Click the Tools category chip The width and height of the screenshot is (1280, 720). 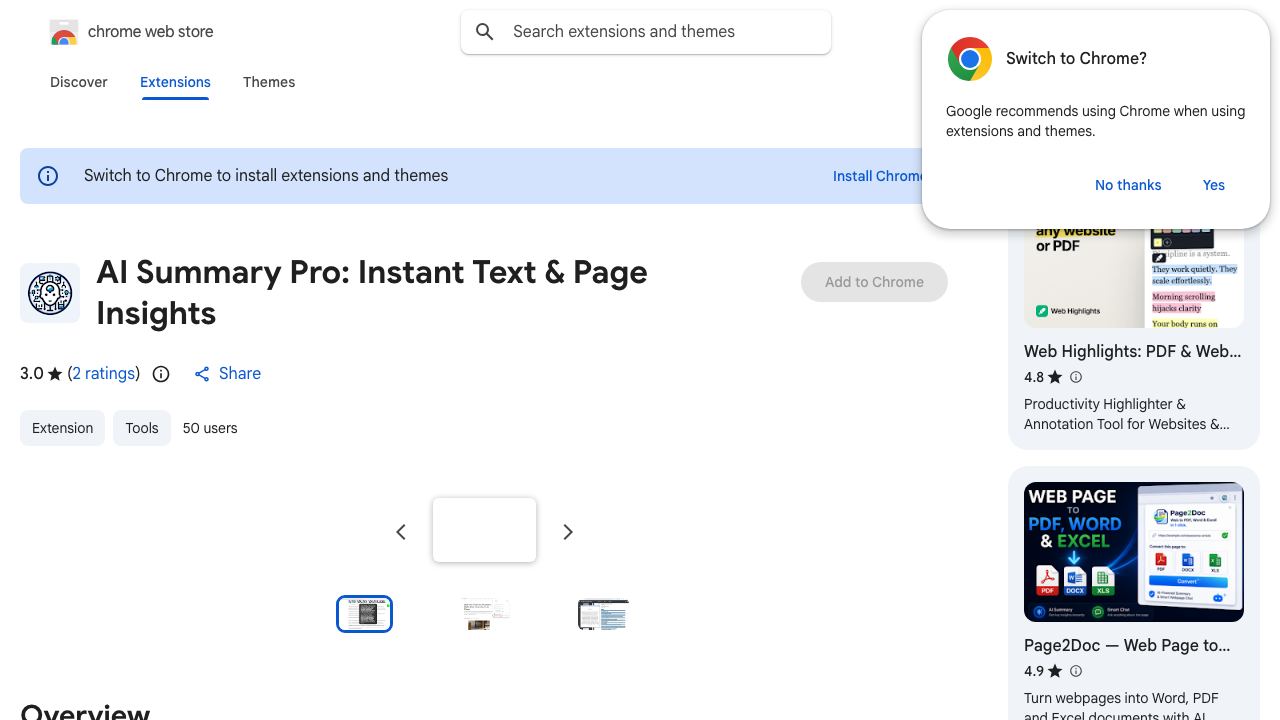point(142,428)
